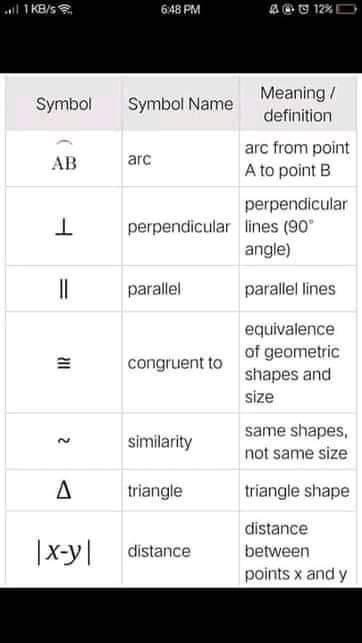Select the Symbol Name column header
The width and height of the screenshot is (362, 643).
(180, 105)
